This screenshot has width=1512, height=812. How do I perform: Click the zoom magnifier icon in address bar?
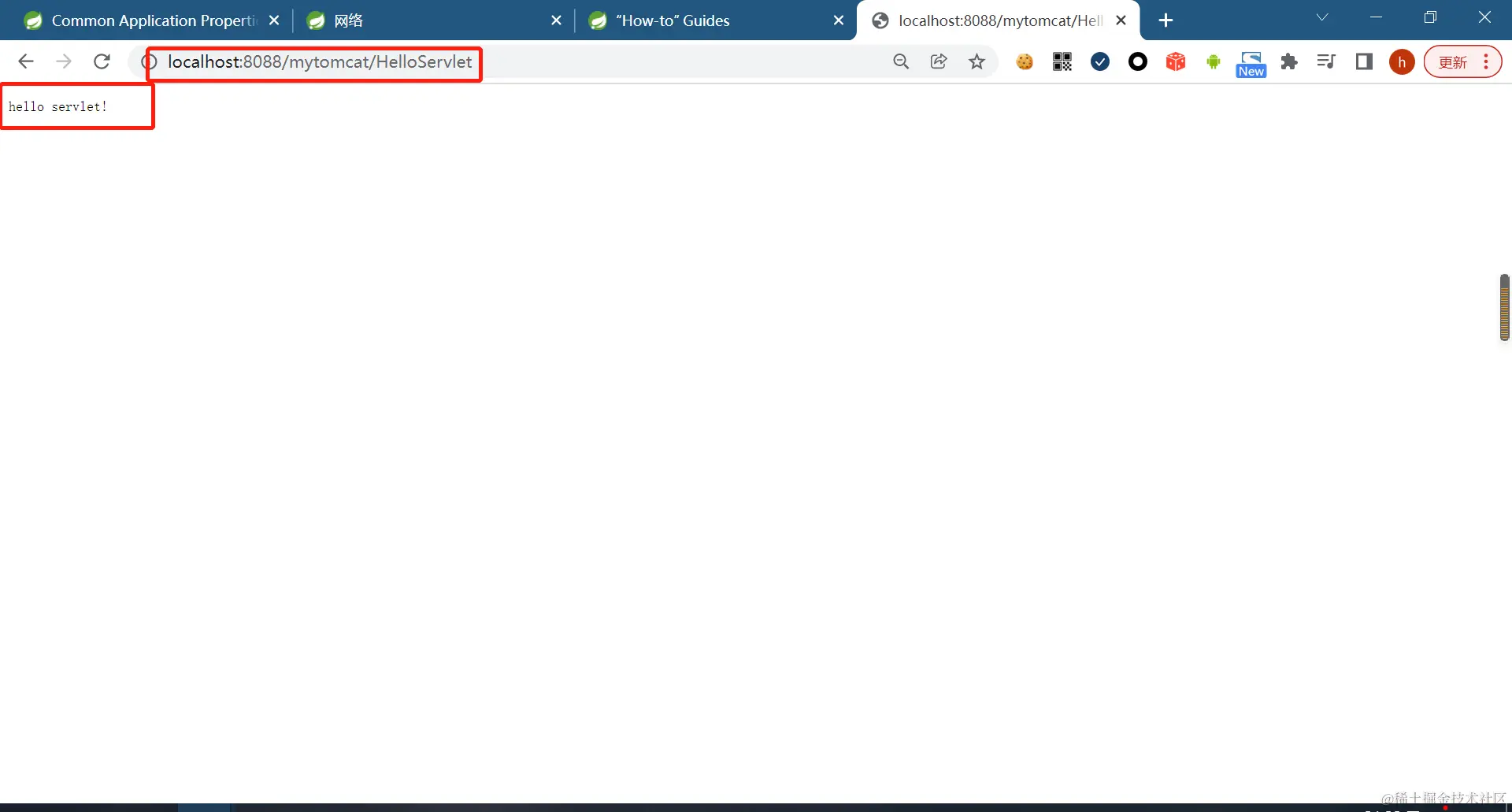coord(901,61)
